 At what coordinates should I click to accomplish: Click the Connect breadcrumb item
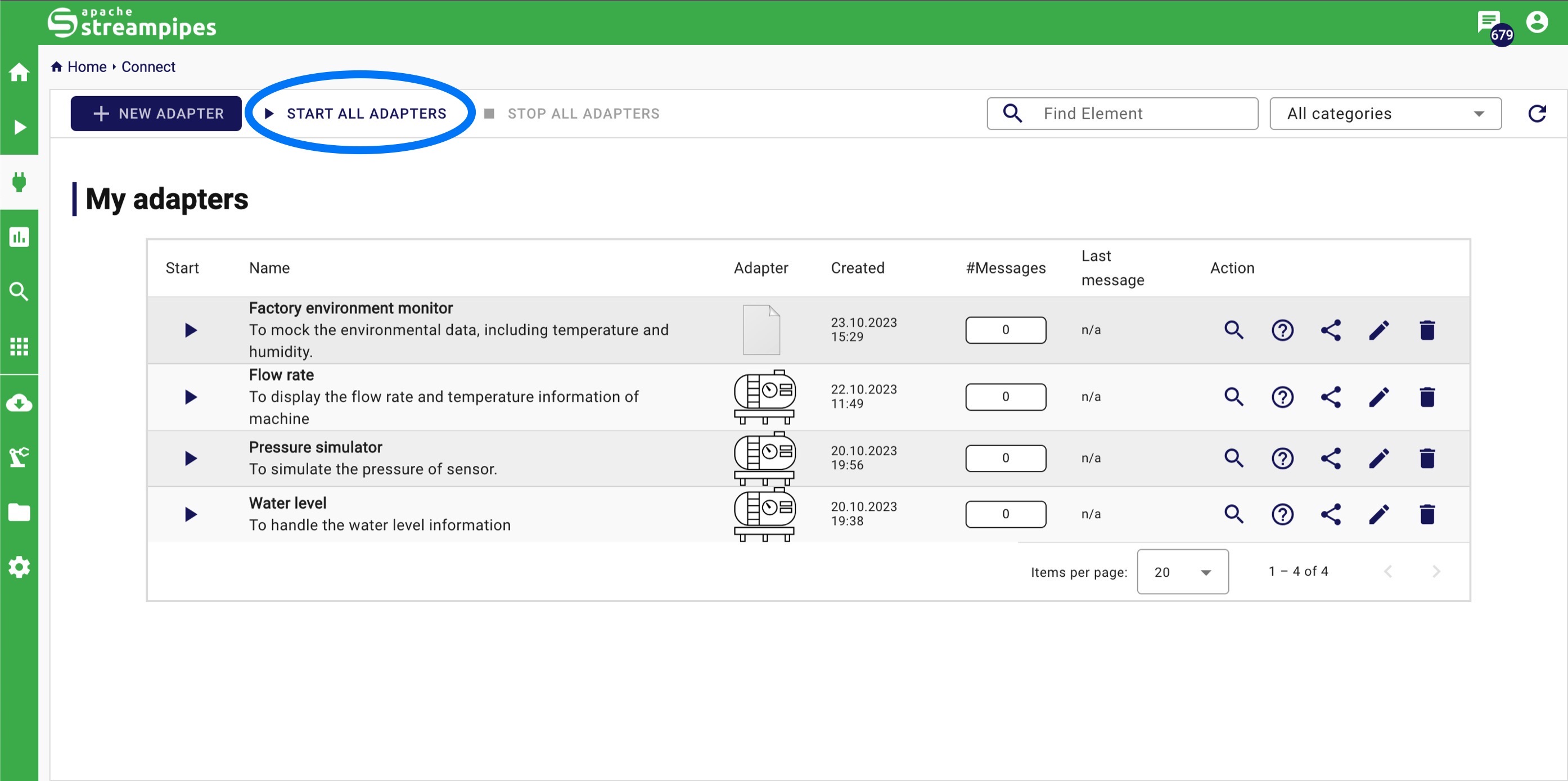click(148, 67)
